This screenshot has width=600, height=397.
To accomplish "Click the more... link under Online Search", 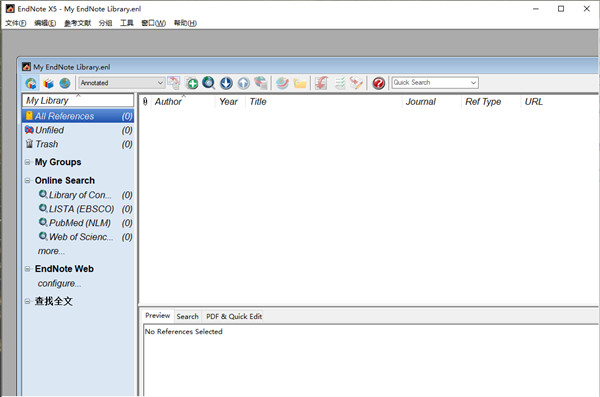I will (x=51, y=251).
